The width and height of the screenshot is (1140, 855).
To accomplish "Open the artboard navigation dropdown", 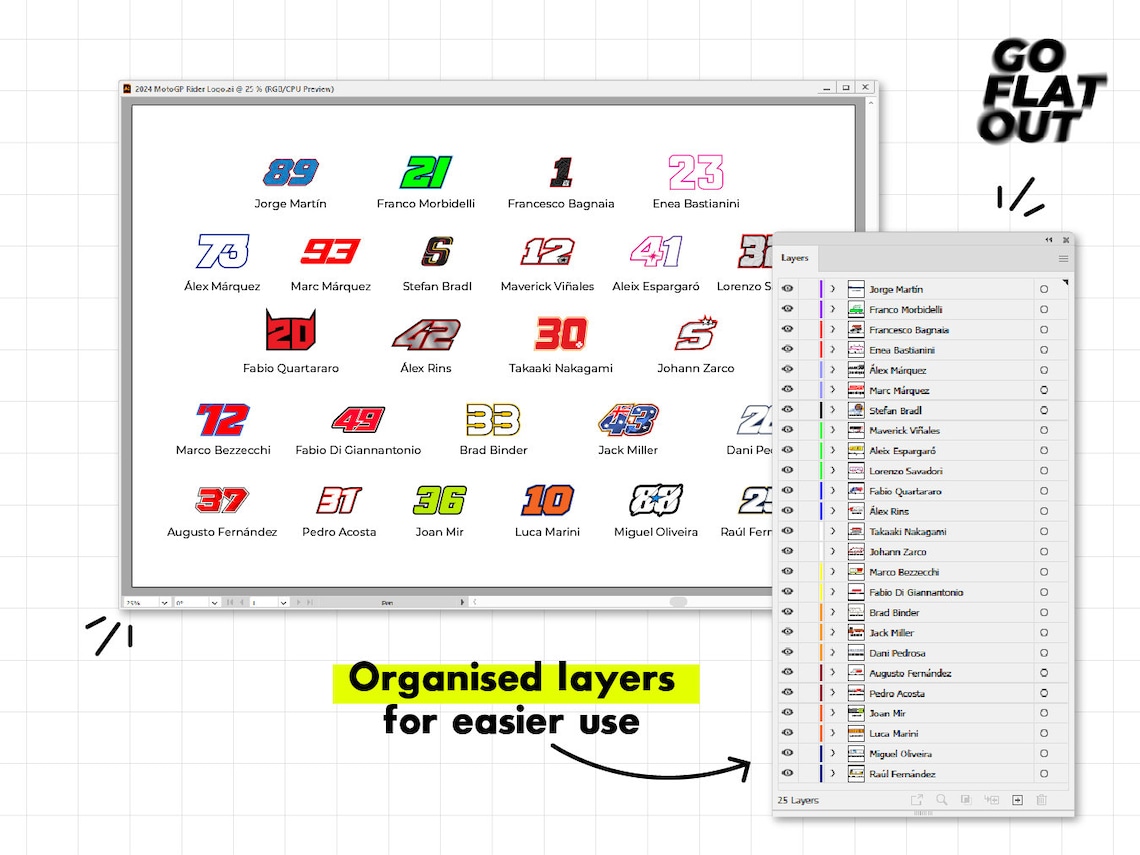I will pyautogui.click(x=283, y=601).
